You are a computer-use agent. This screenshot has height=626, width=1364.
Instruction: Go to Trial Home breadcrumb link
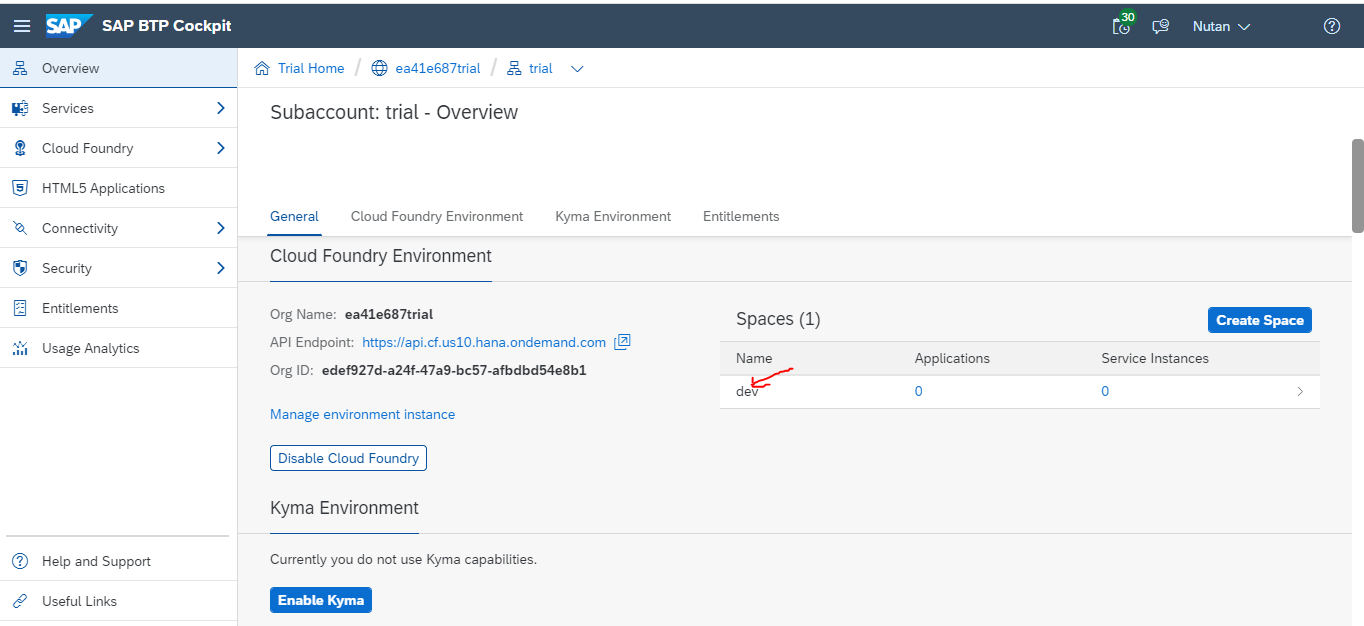point(311,68)
